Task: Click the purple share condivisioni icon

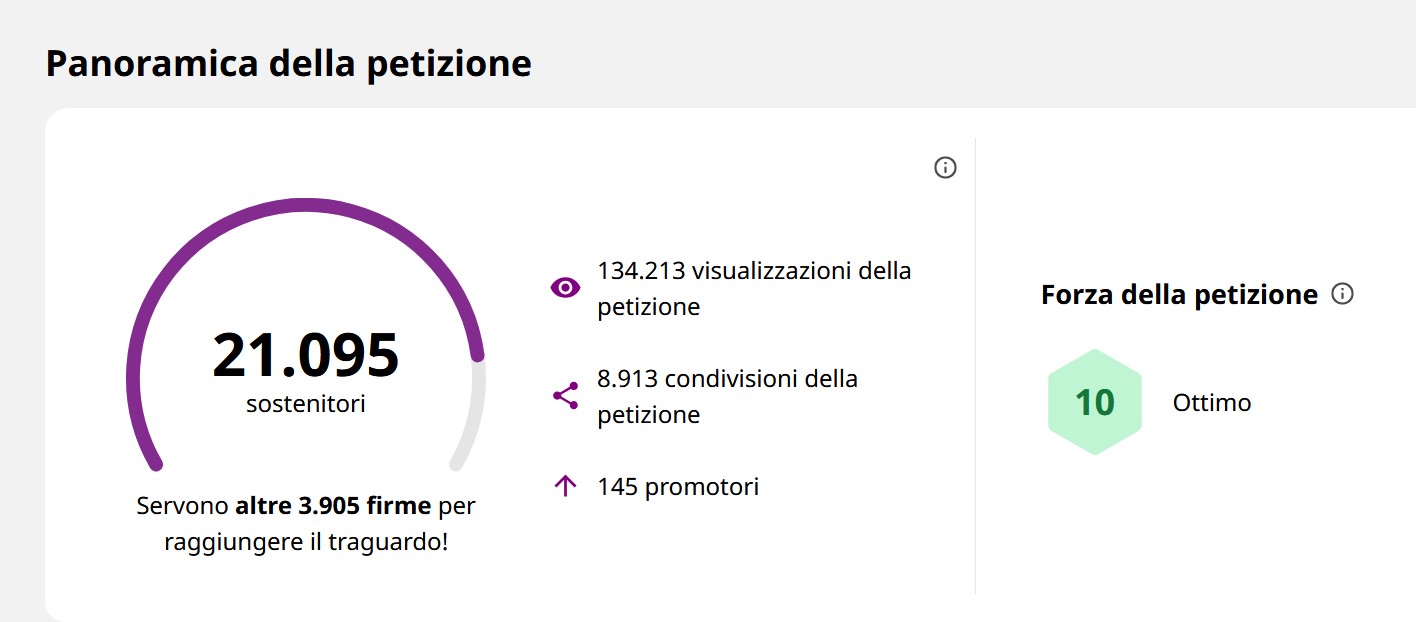Action: coord(565,396)
